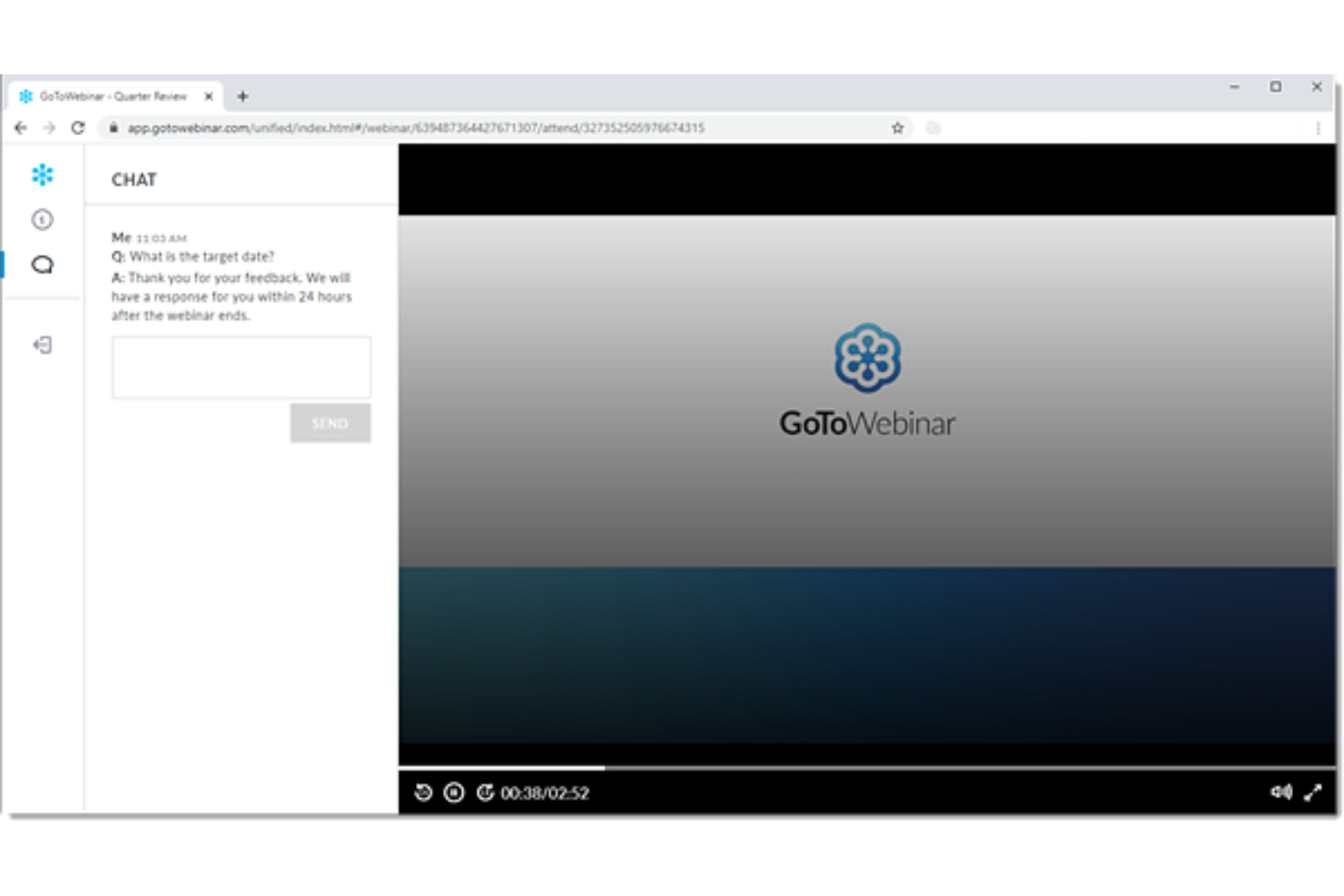View site info via the padlock icon

(114, 128)
